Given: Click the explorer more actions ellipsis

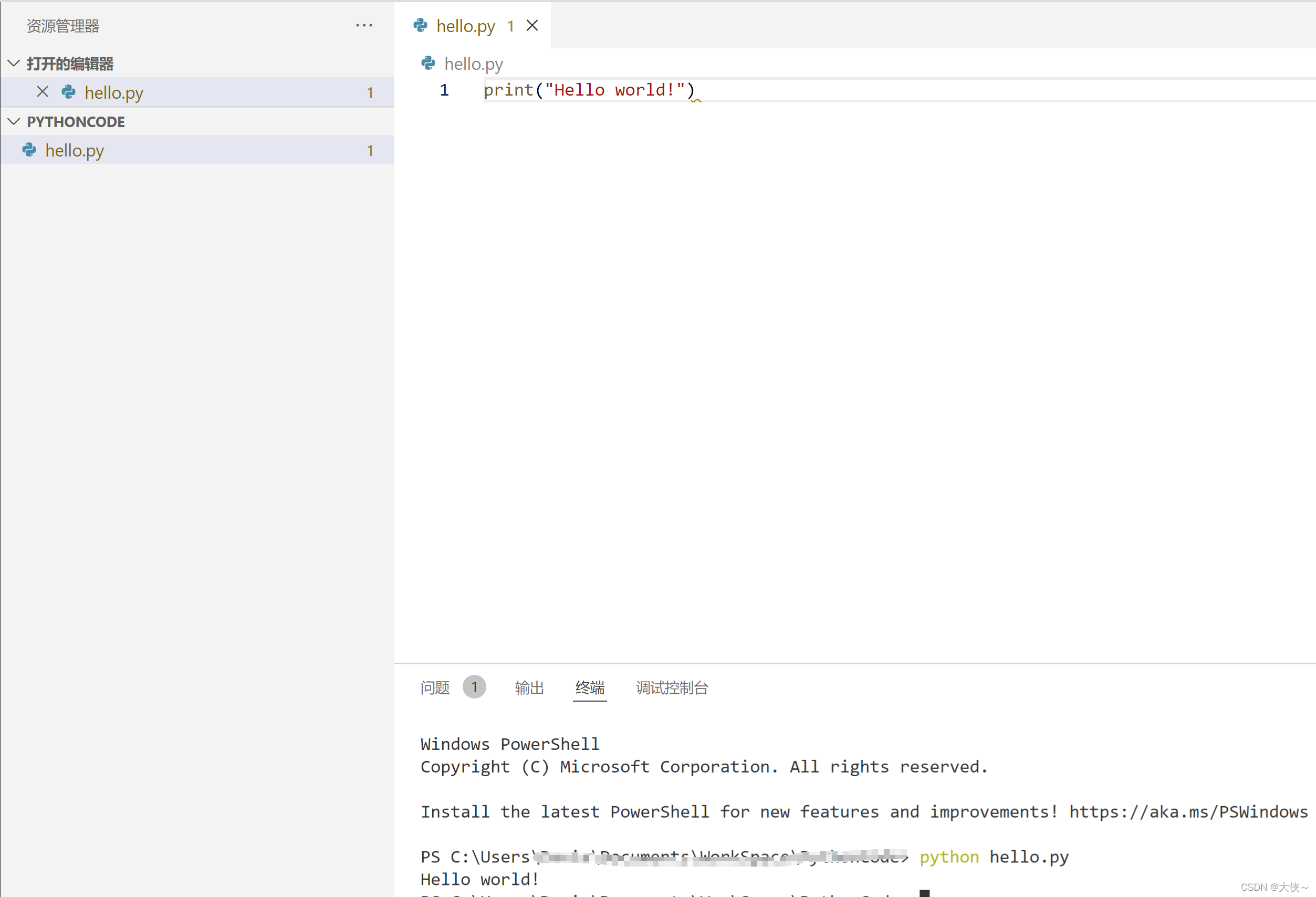Looking at the screenshot, I should [x=363, y=26].
